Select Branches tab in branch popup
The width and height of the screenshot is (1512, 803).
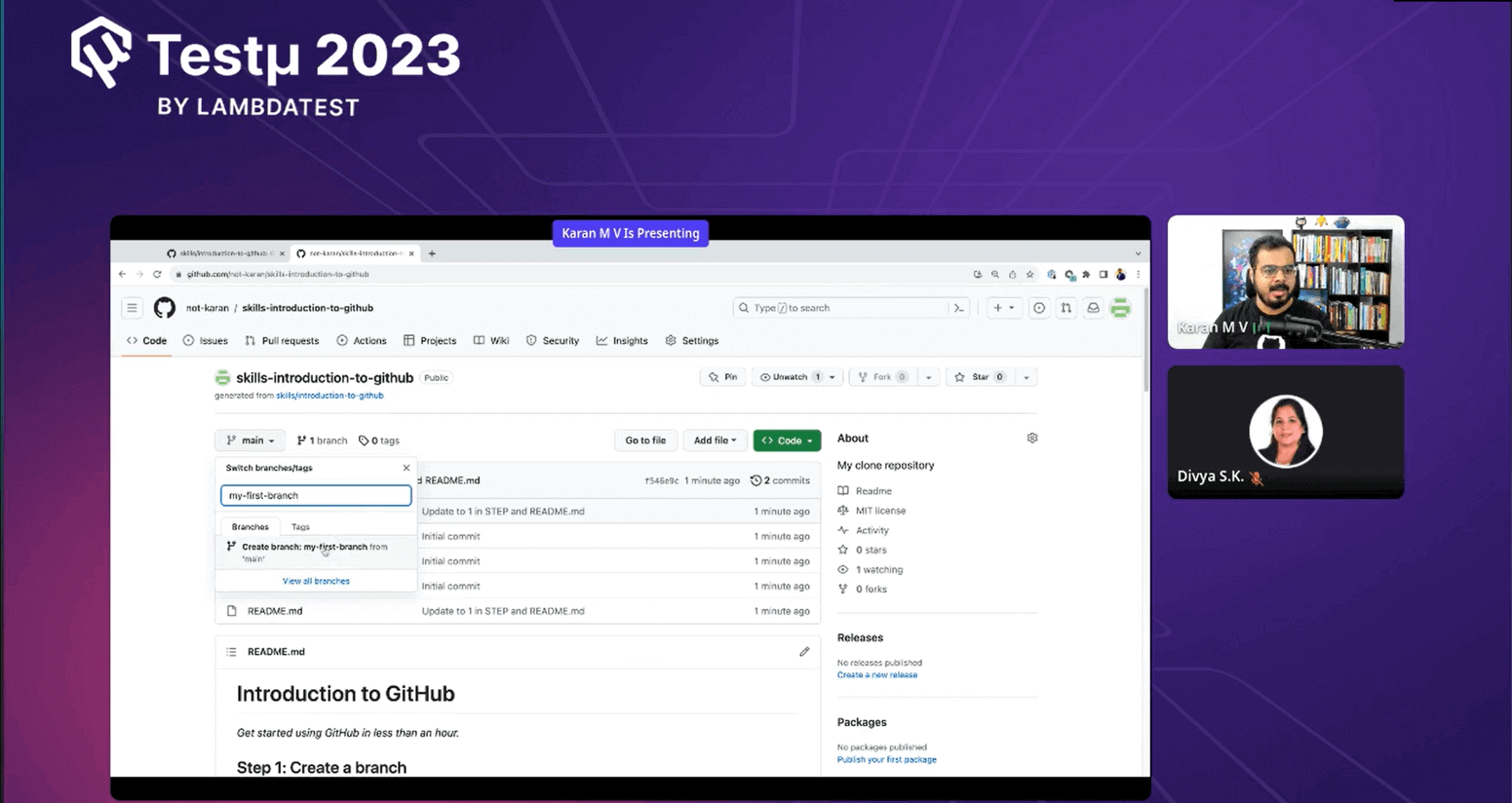pos(251,527)
